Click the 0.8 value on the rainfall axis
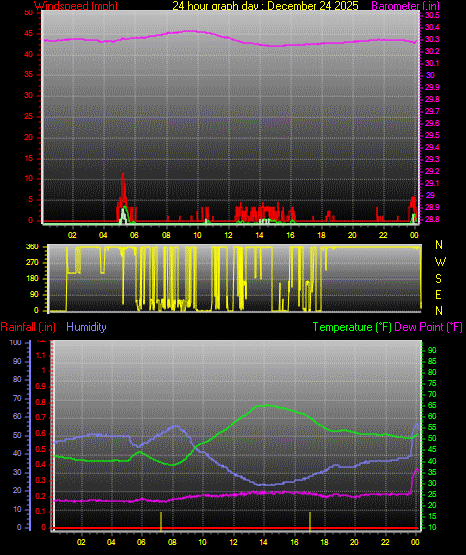Screen dimensions: 466x555 [41, 402]
